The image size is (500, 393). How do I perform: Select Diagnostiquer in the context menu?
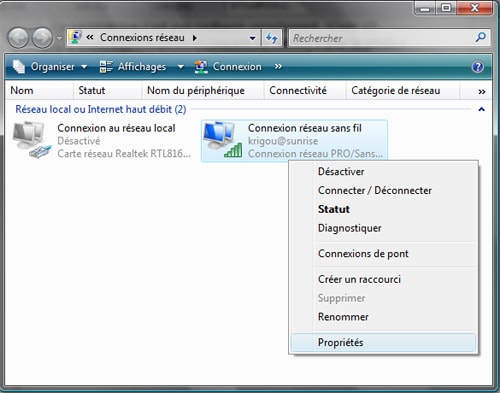[383, 228]
